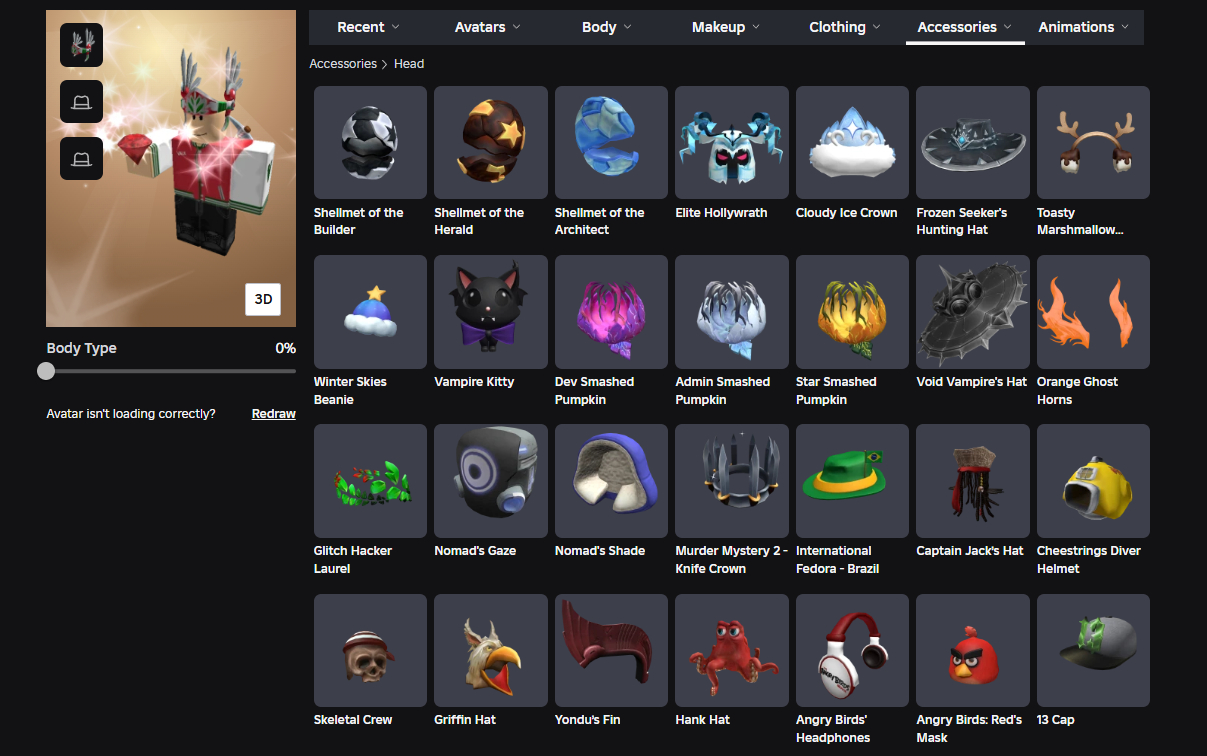Expand the Accessories dropdown

pos(965,27)
